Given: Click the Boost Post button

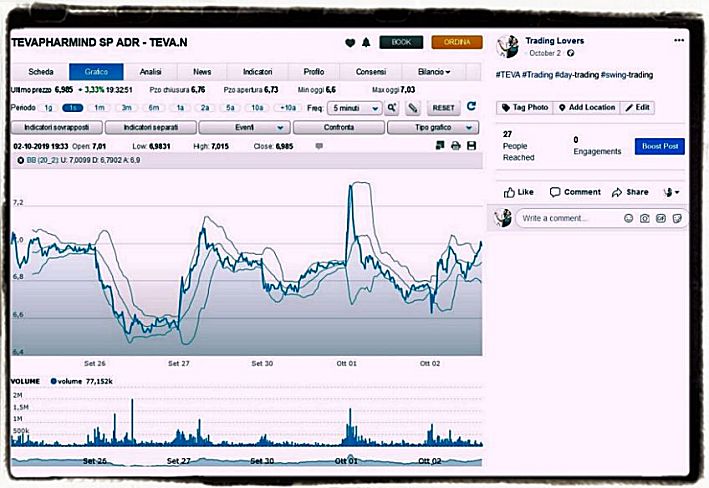Looking at the screenshot, I should click(660, 147).
